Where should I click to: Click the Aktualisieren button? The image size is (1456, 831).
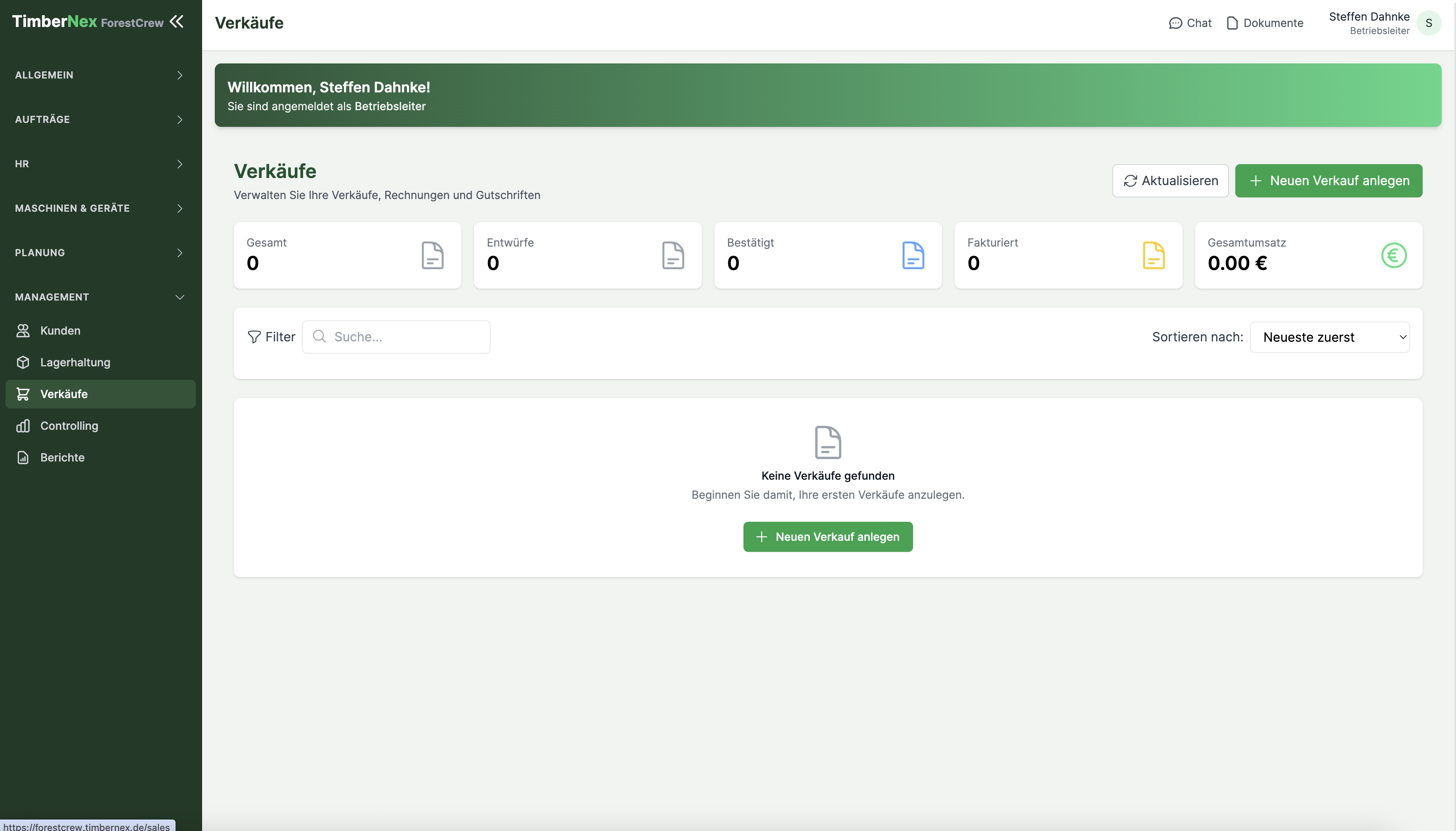click(1170, 180)
